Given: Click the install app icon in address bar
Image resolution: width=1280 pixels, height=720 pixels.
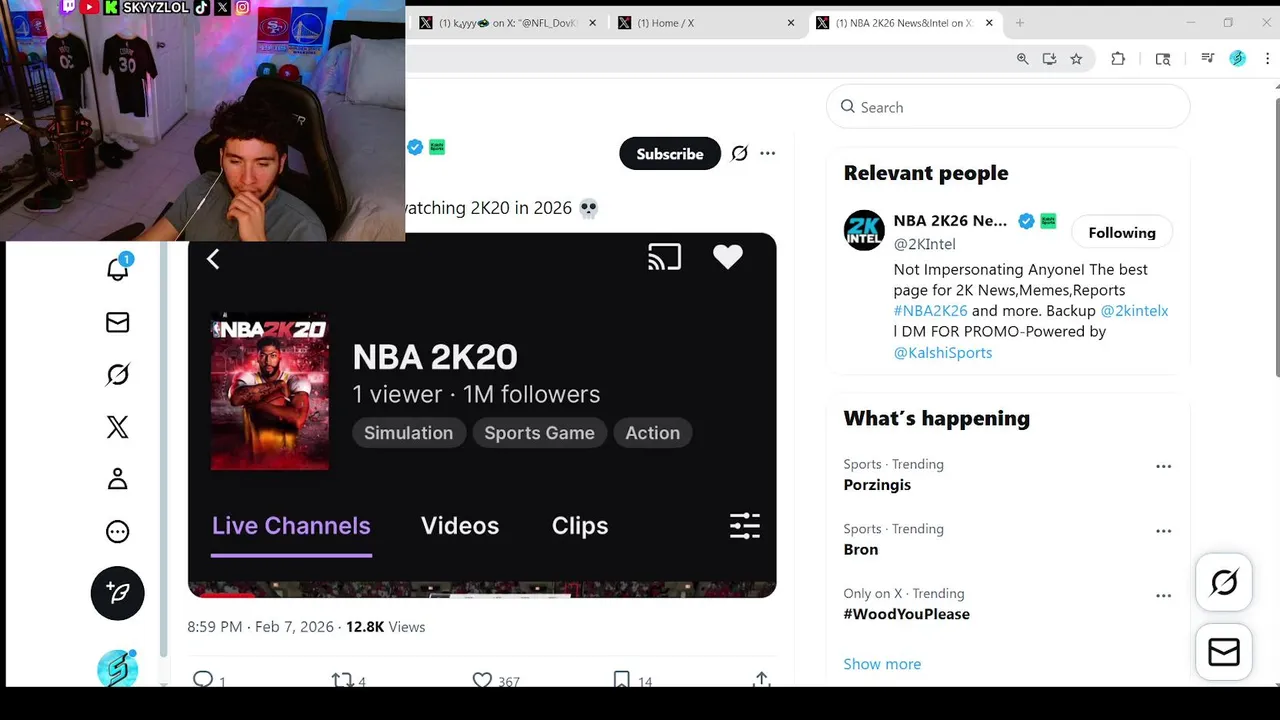Looking at the screenshot, I should [1049, 59].
